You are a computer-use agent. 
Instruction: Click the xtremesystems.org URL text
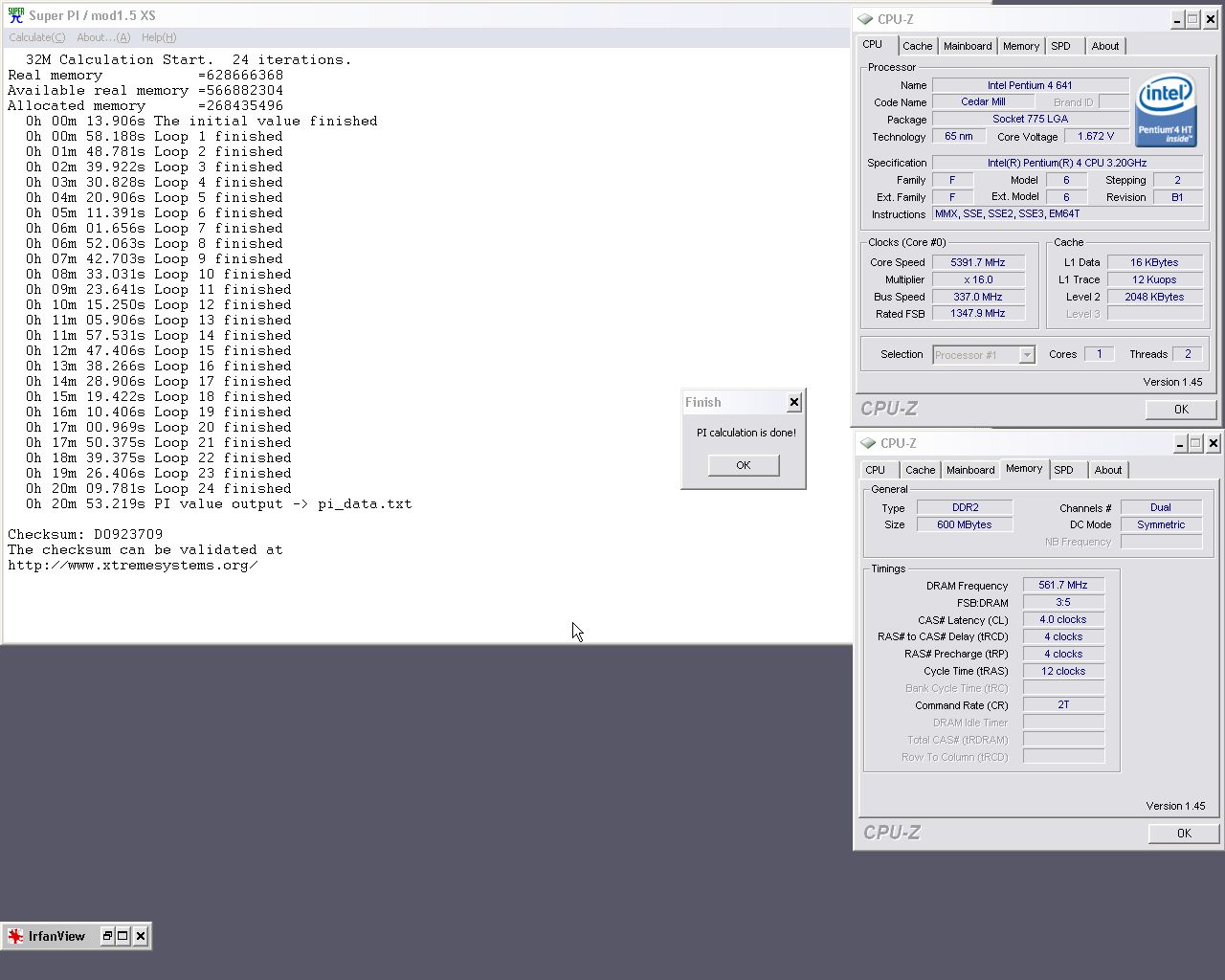pos(132,565)
